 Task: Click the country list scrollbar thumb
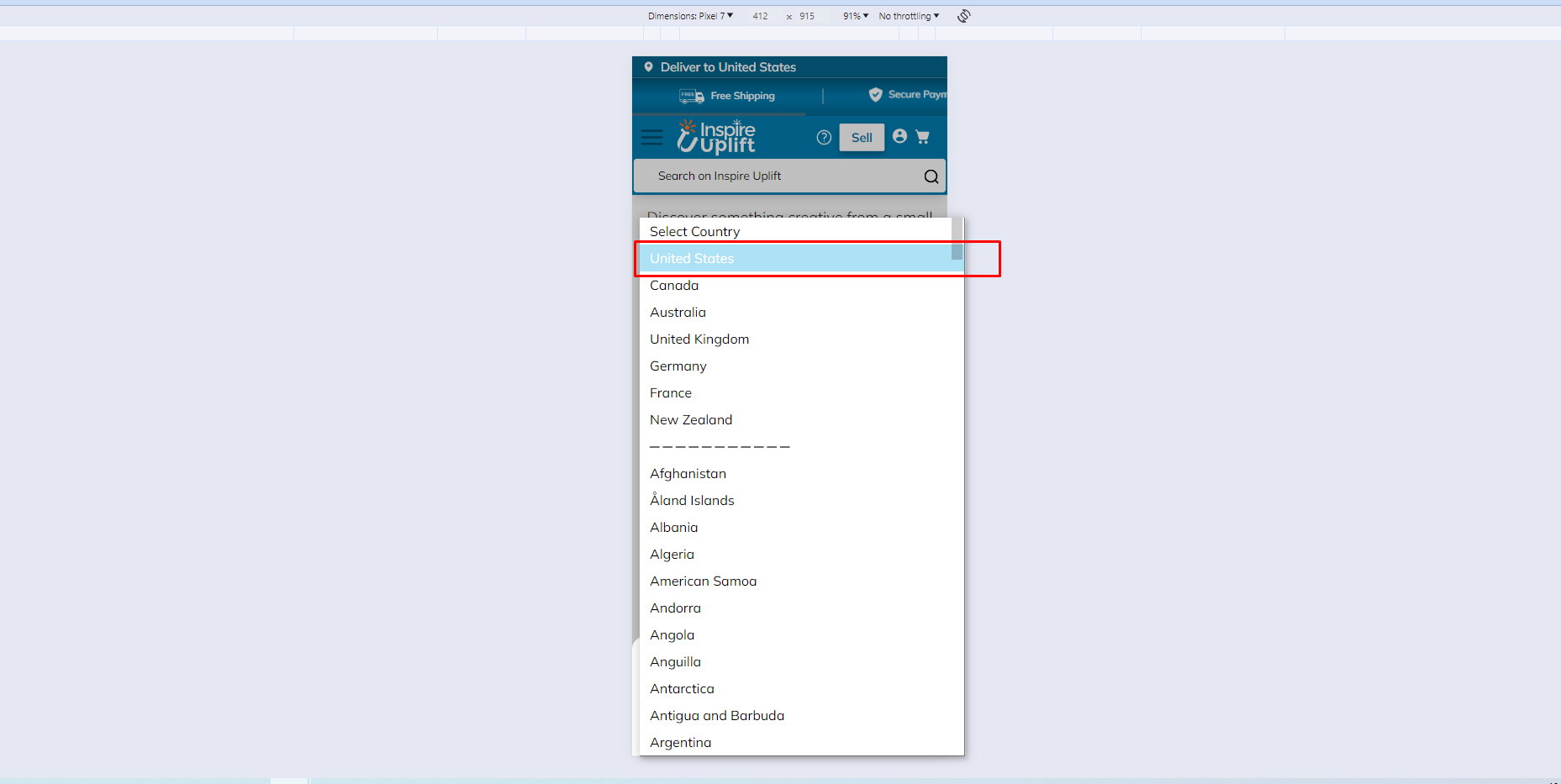pyautogui.click(x=957, y=239)
